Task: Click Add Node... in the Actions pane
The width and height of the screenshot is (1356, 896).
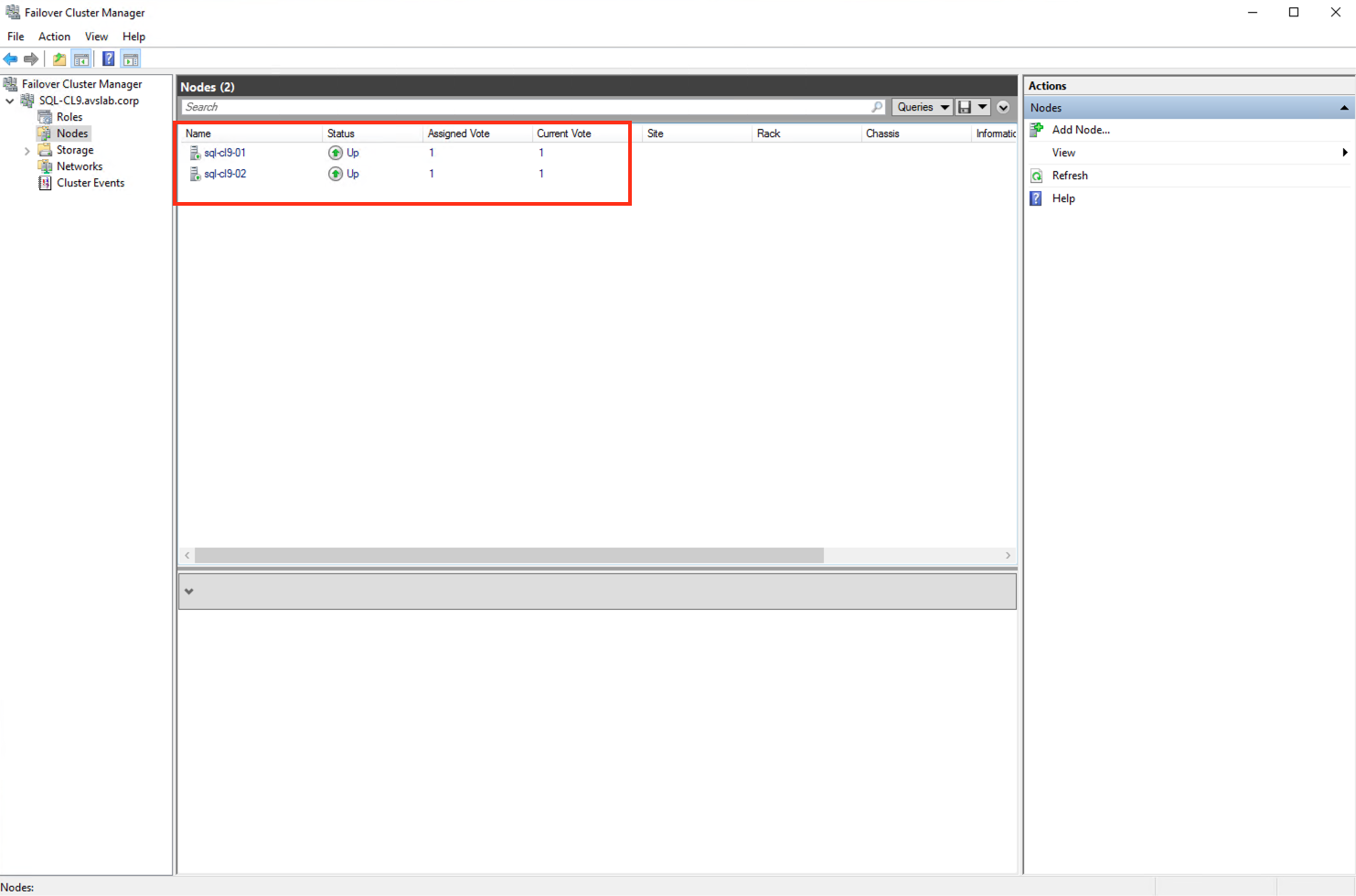Action: pyautogui.click(x=1081, y=130)
